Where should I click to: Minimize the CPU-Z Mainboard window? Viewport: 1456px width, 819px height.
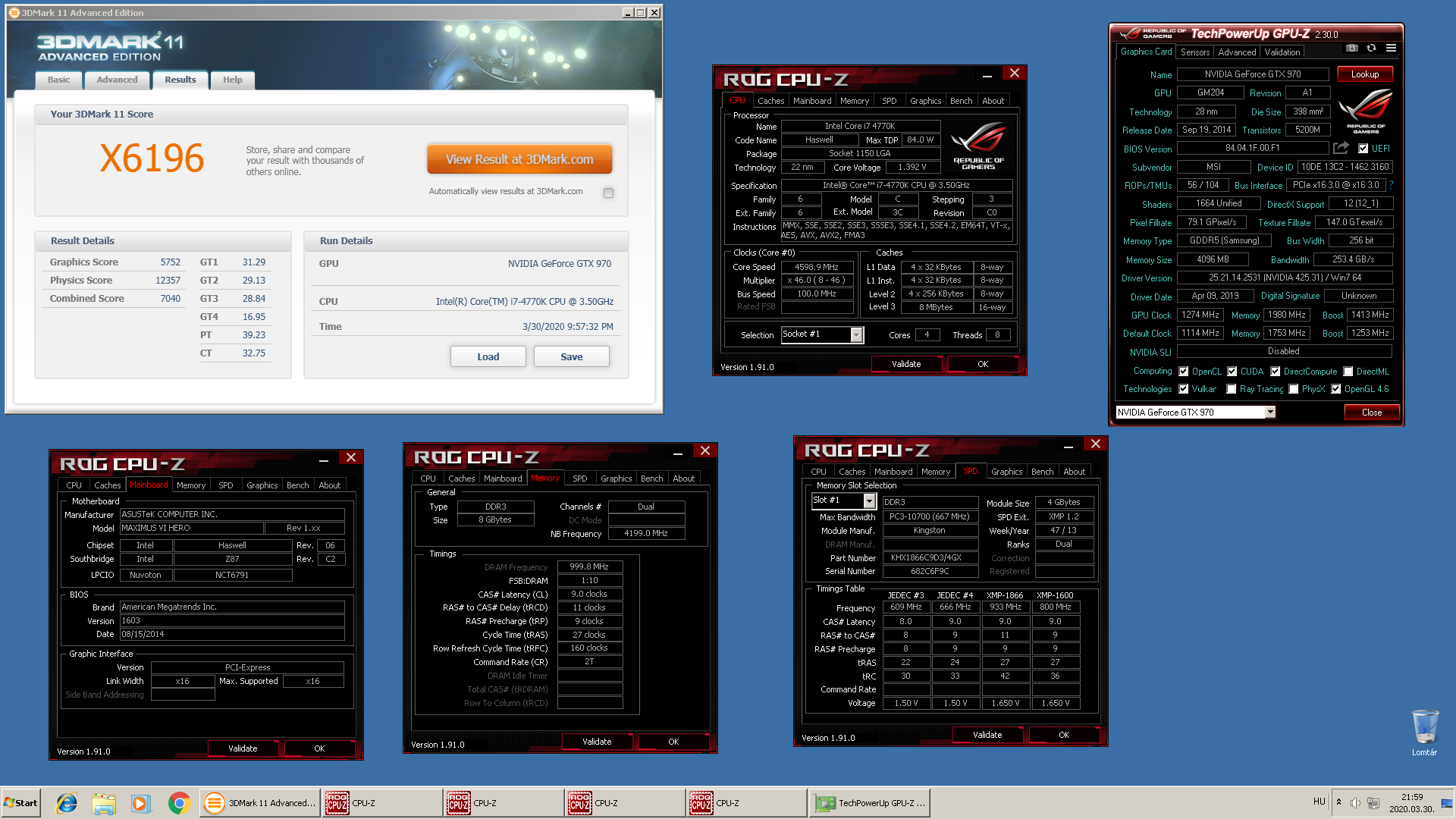tap(324, 460)
